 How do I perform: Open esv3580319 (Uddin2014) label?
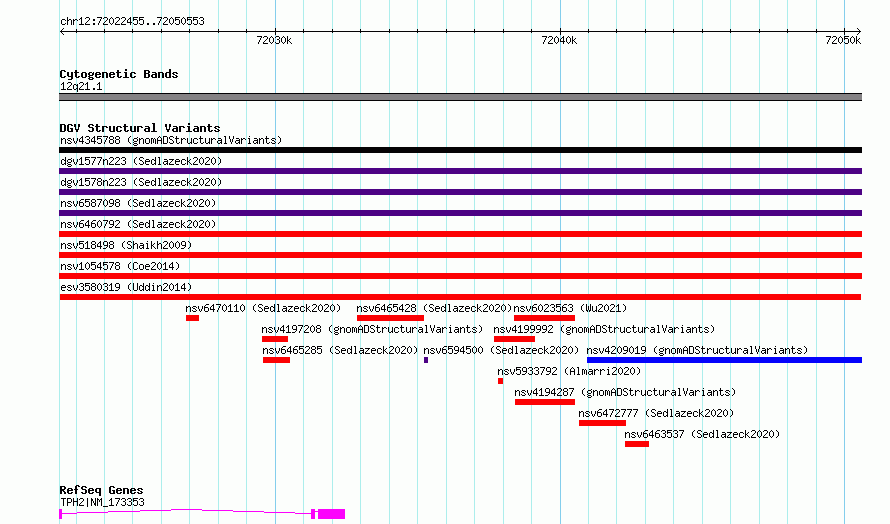(126, 287)
